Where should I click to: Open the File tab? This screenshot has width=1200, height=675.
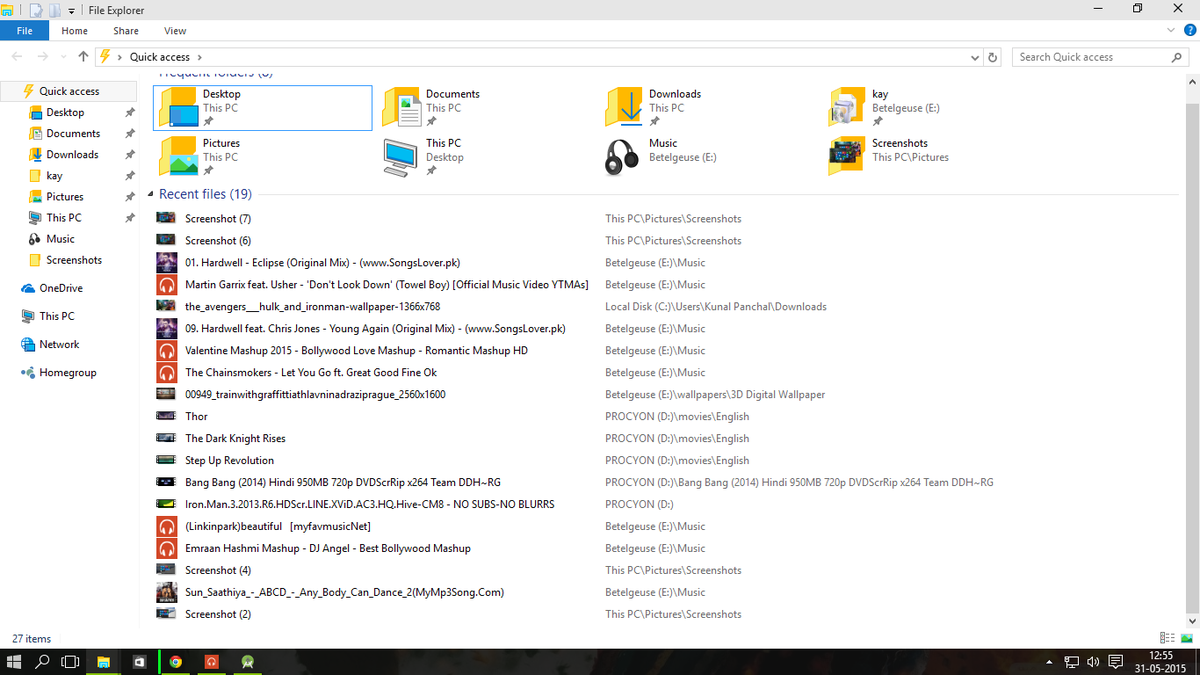pos(24,31)
